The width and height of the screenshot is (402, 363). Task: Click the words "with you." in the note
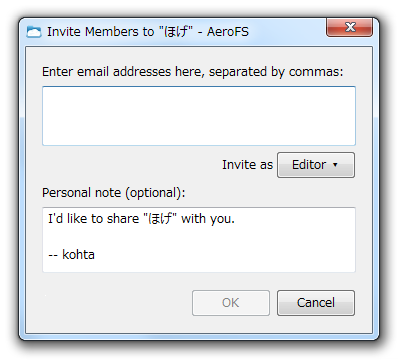pyautogui.click(x=208, y=219)
